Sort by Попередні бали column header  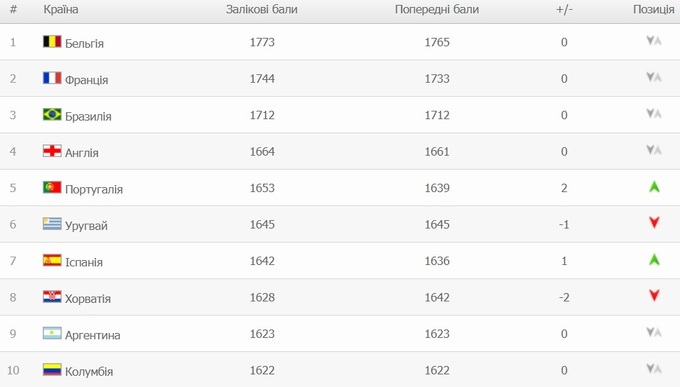coord(437,10)
